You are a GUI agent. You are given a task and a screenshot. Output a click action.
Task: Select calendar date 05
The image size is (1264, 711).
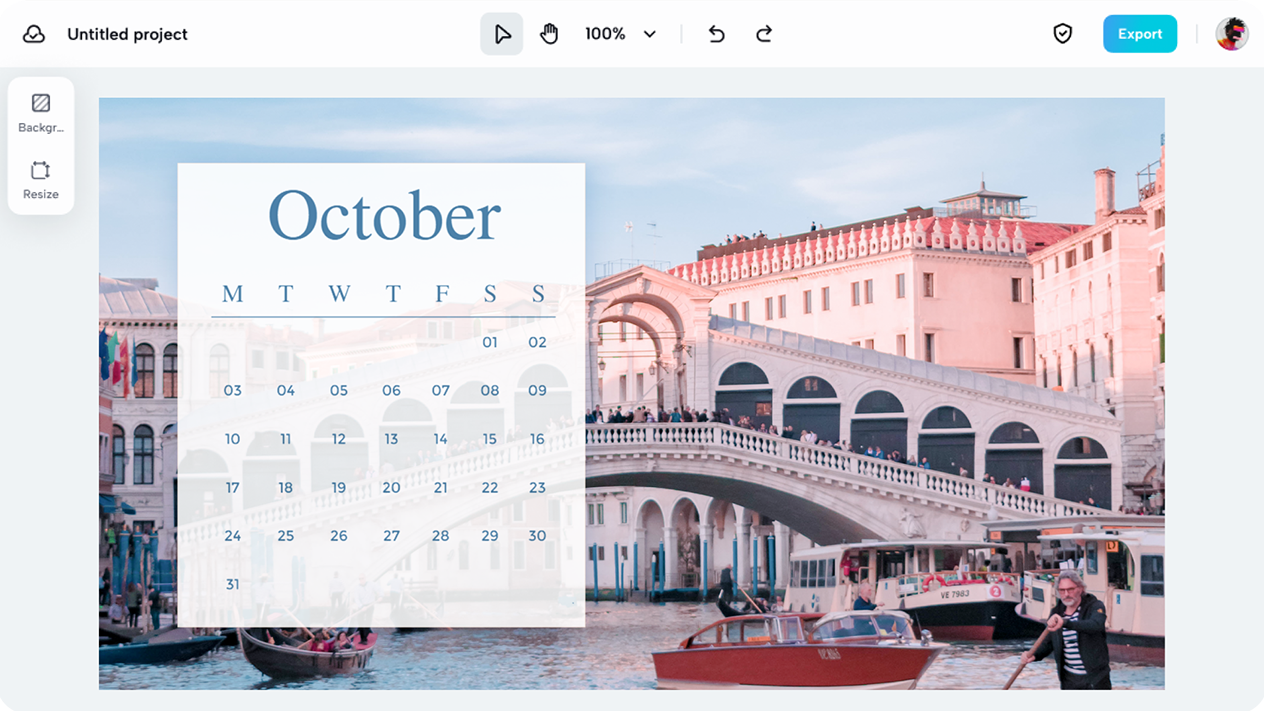point(339,390)
